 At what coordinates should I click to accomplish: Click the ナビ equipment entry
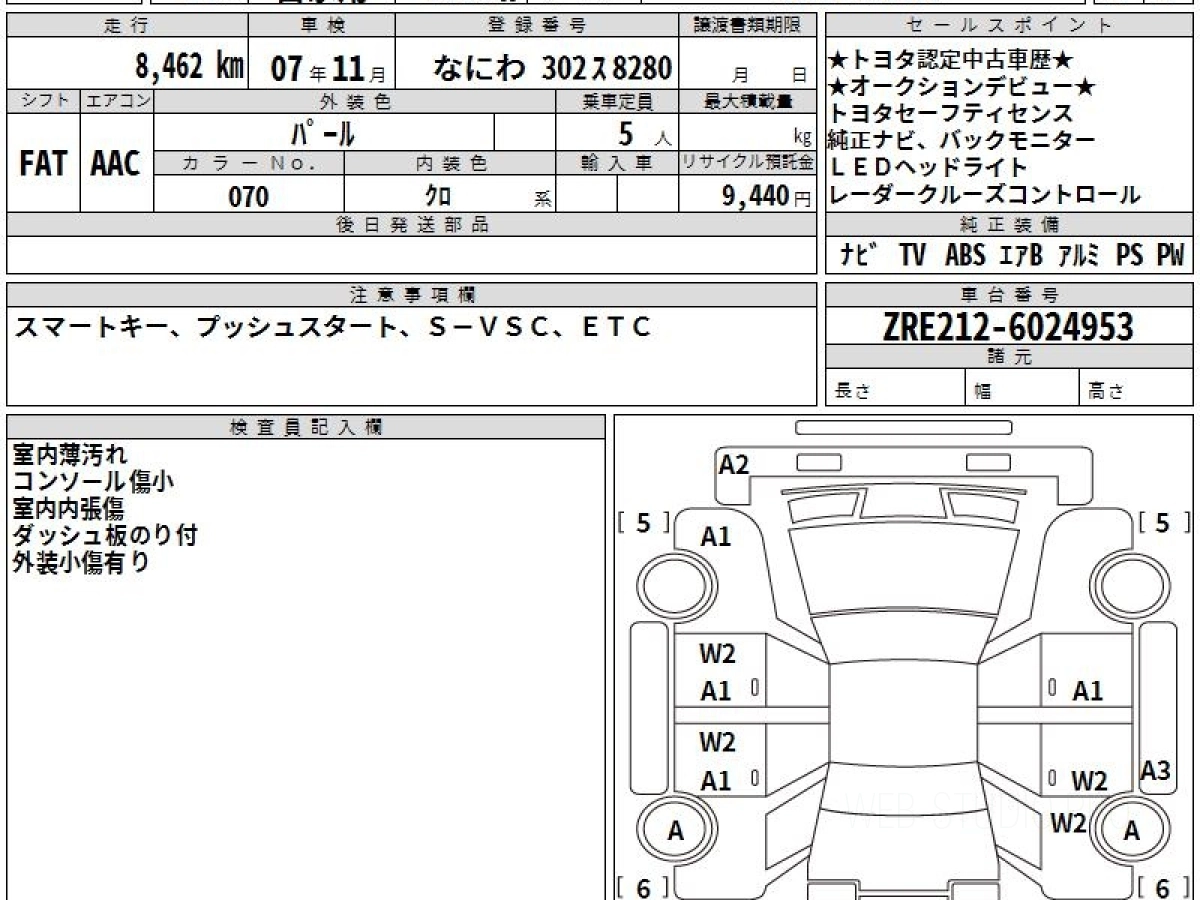point(859,255)
